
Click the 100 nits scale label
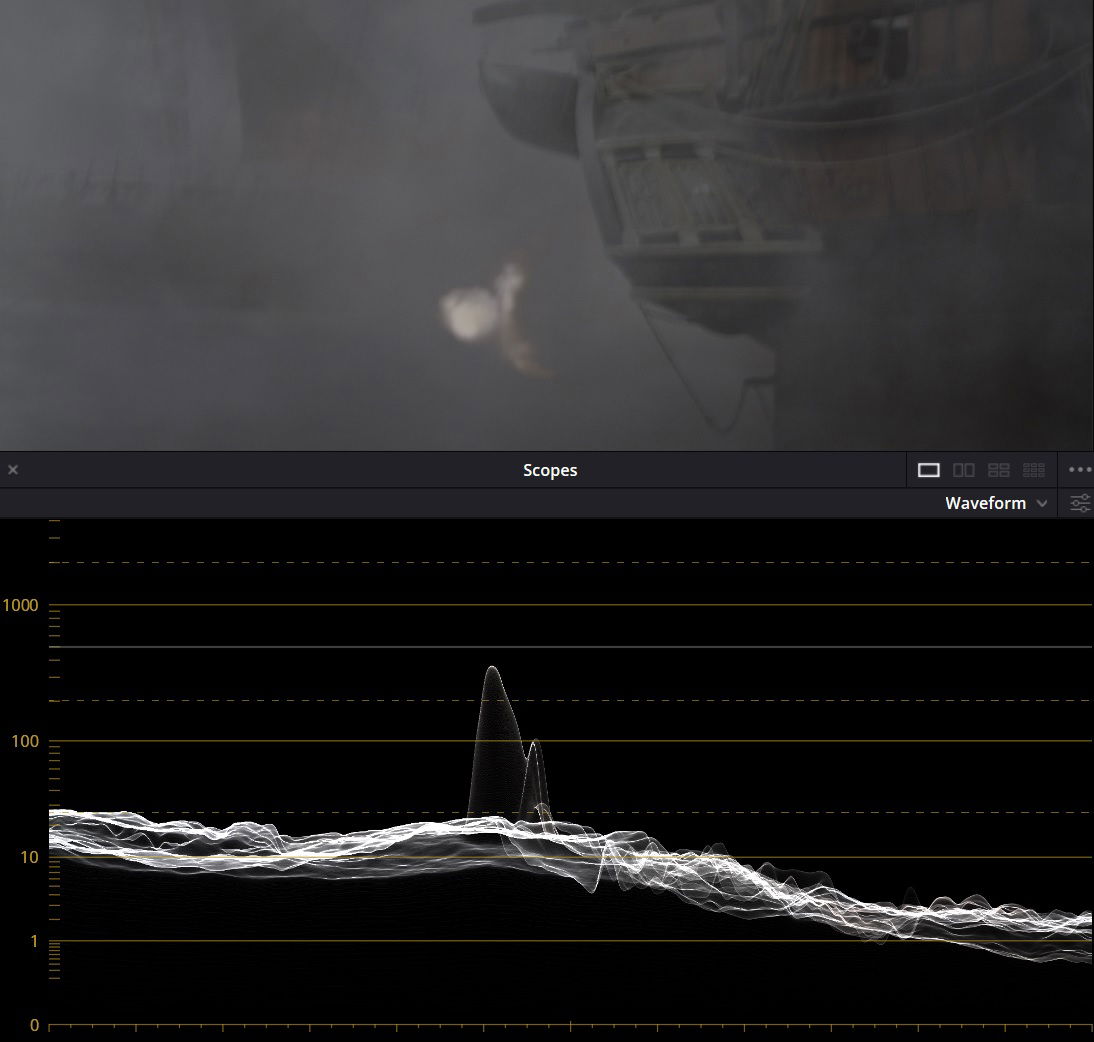[25, 741]
